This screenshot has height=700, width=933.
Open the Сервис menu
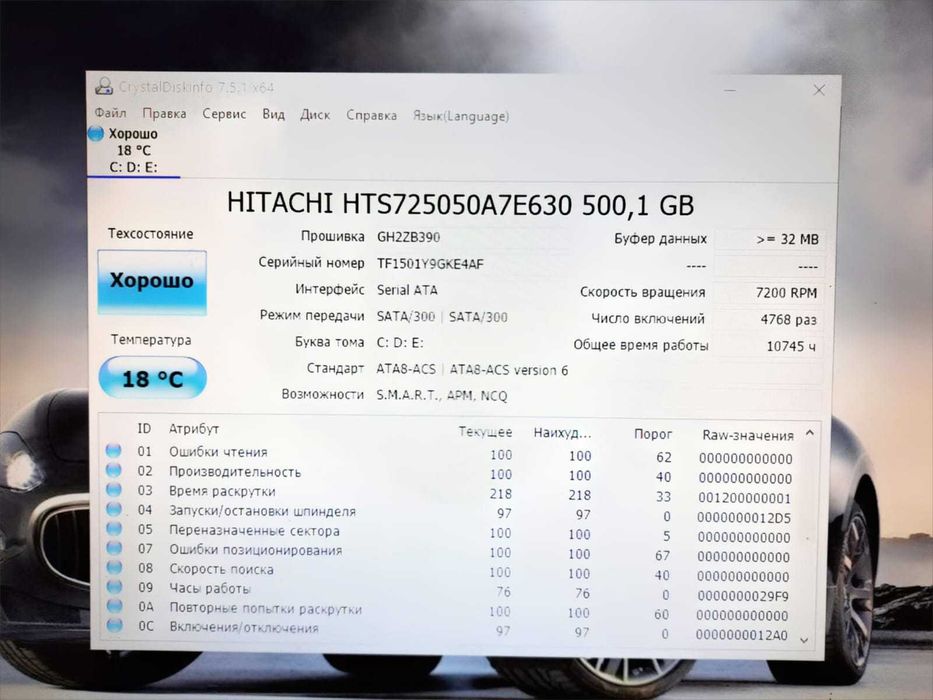[224, 114]
